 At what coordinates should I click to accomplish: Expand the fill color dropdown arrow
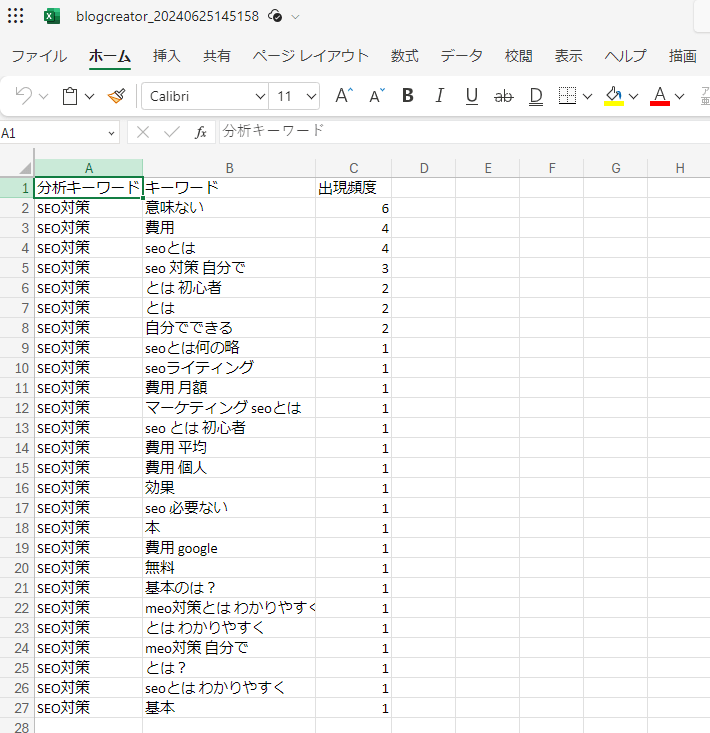point(633,97)
